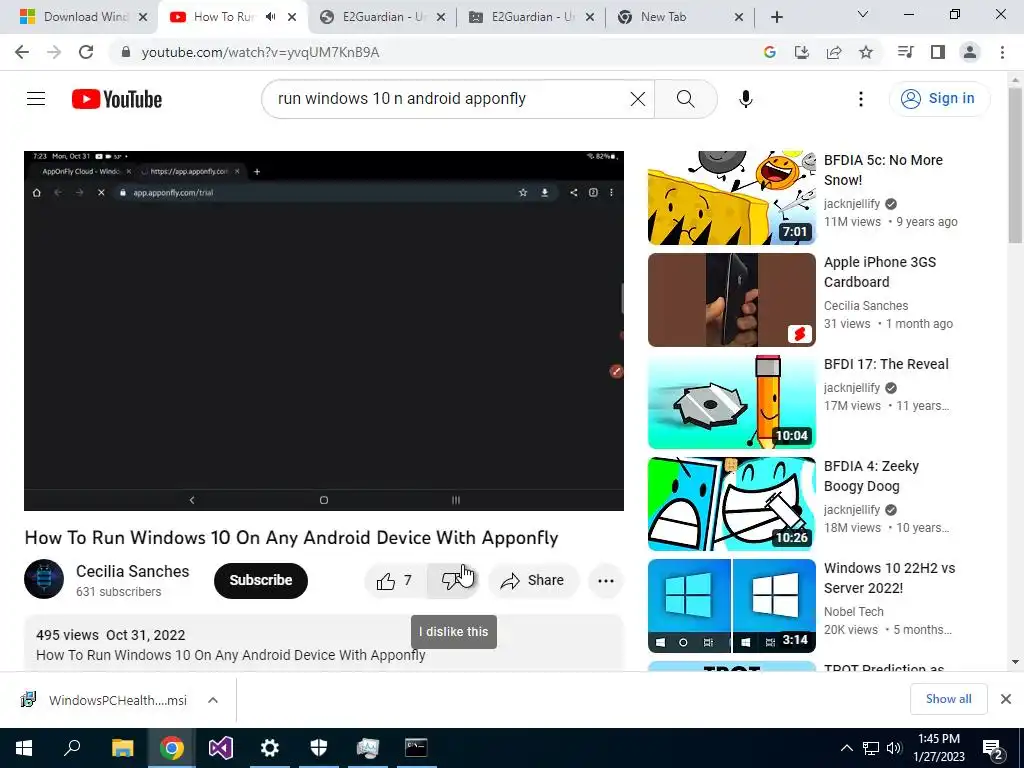Go back with the browser back arrow
The image size is (1024, 768).
[x=22, y=52]
